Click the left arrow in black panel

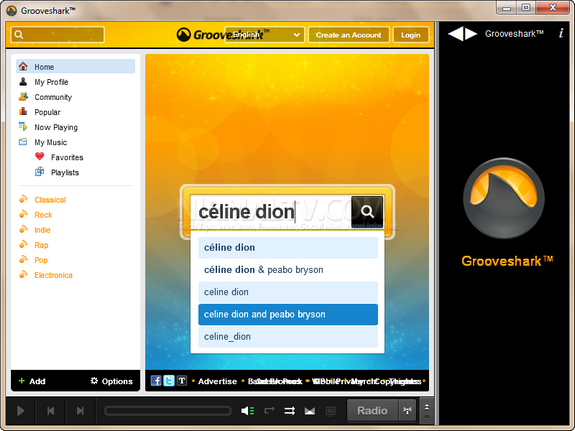point(455,34)
